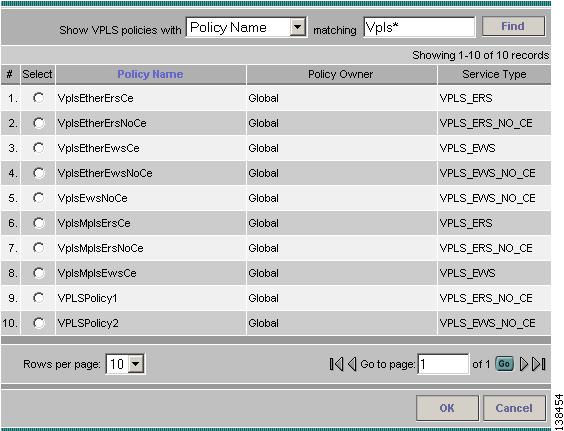This screenshot has height=431, width=564.
Task: Go to the next page arrow icon
Action: 524,364
